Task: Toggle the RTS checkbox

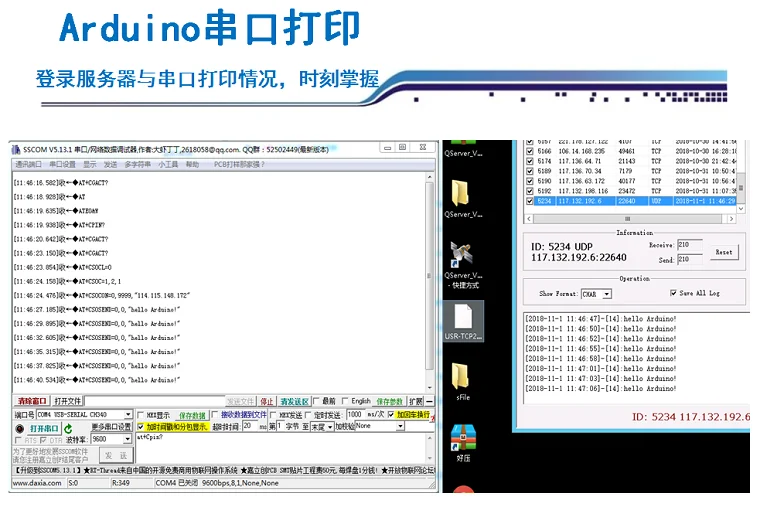Action: click(18, 440)
